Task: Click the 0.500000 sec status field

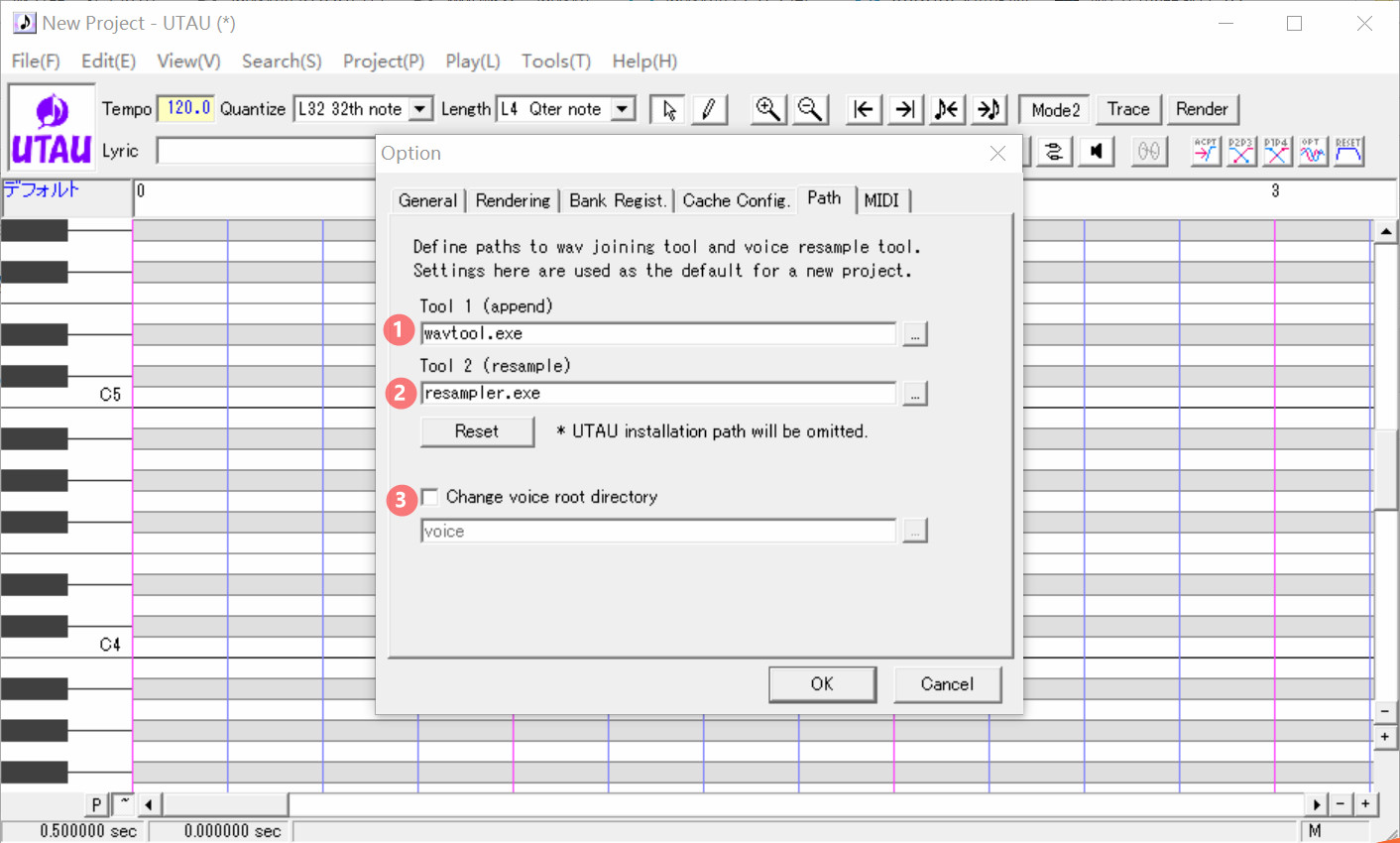Action: pyautogui.click(x=74, y=831)
